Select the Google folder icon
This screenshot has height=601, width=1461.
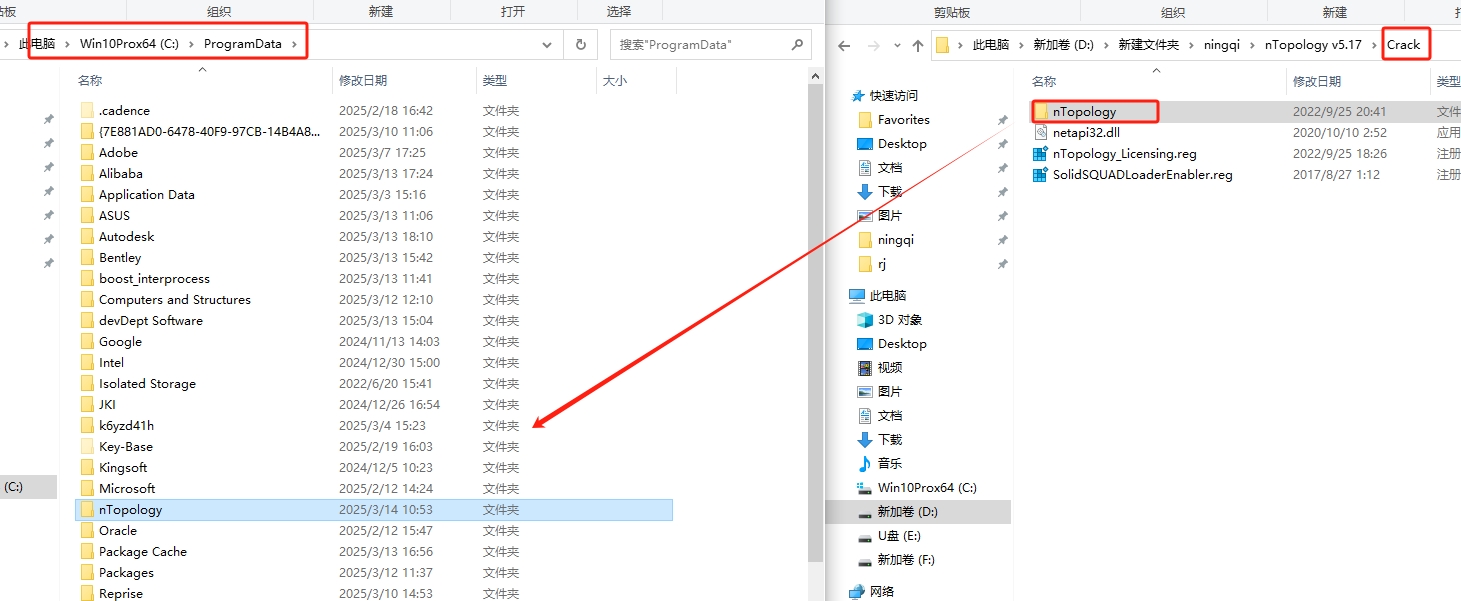click(x=87, y=341)
